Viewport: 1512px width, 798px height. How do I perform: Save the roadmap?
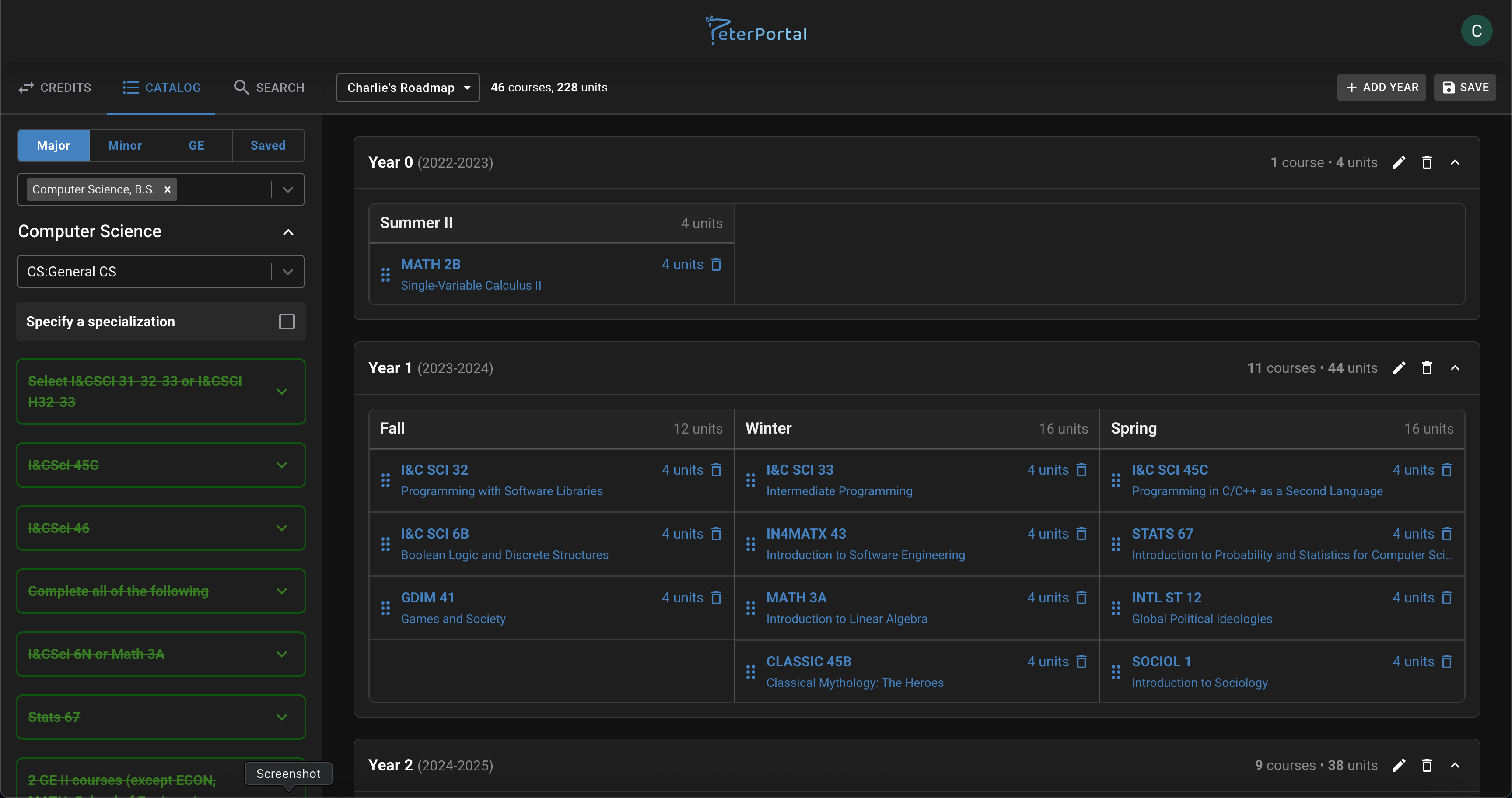pos(1464,87)
